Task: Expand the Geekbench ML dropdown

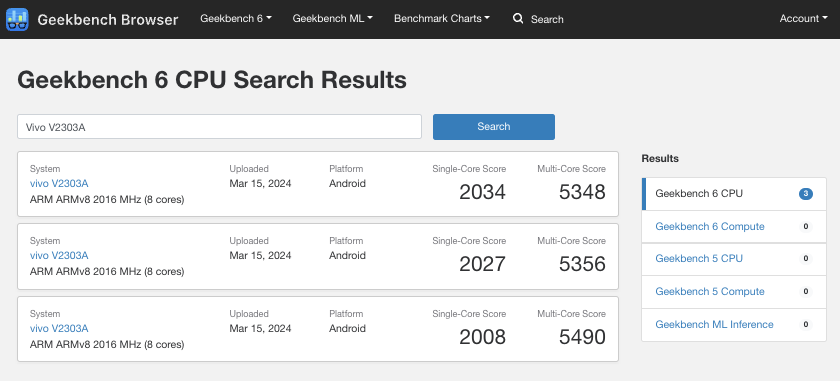Action: [x=333, y=18]
